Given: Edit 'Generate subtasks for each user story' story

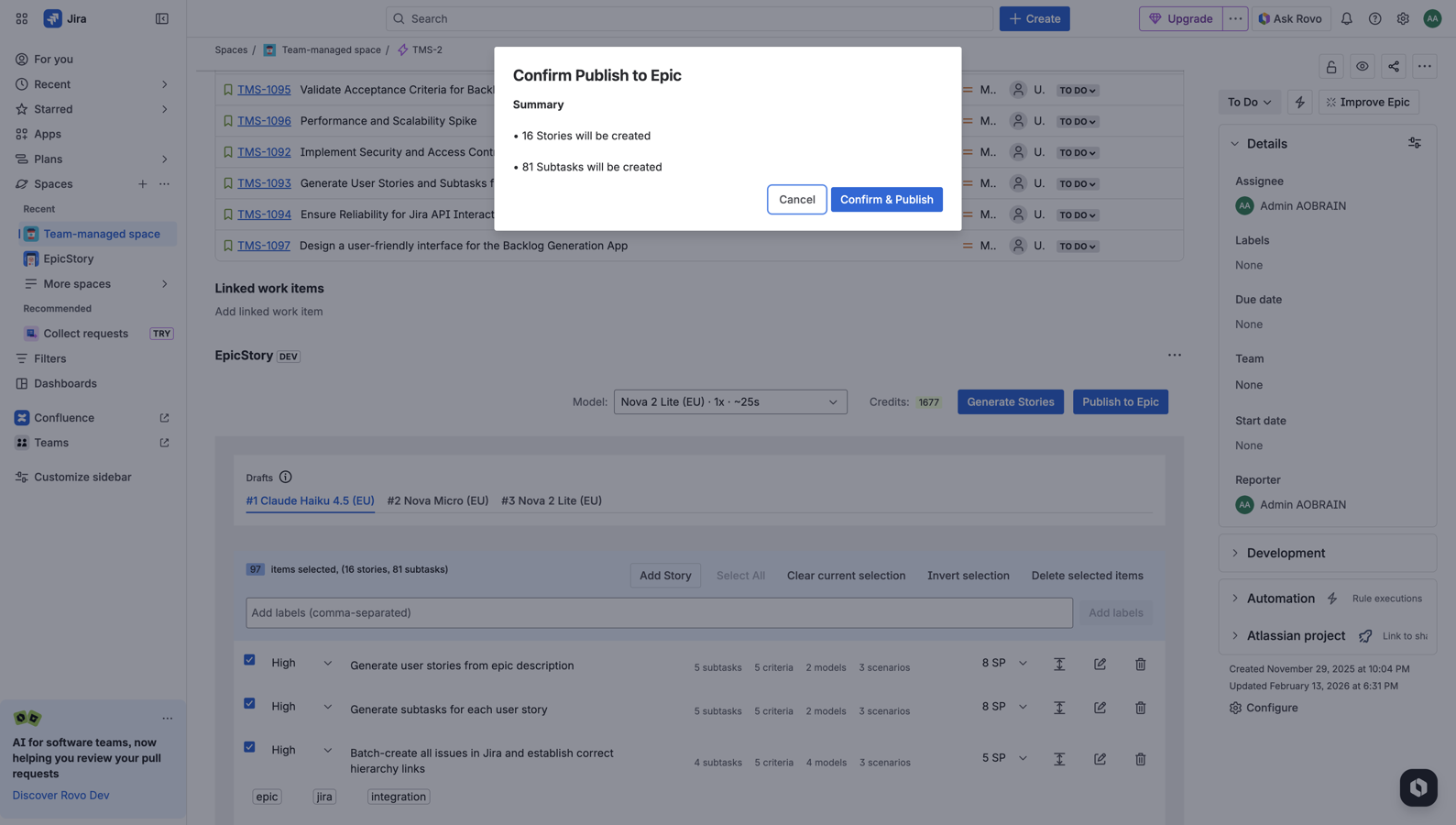Looking at the screenshot, I should point(1100,708).
